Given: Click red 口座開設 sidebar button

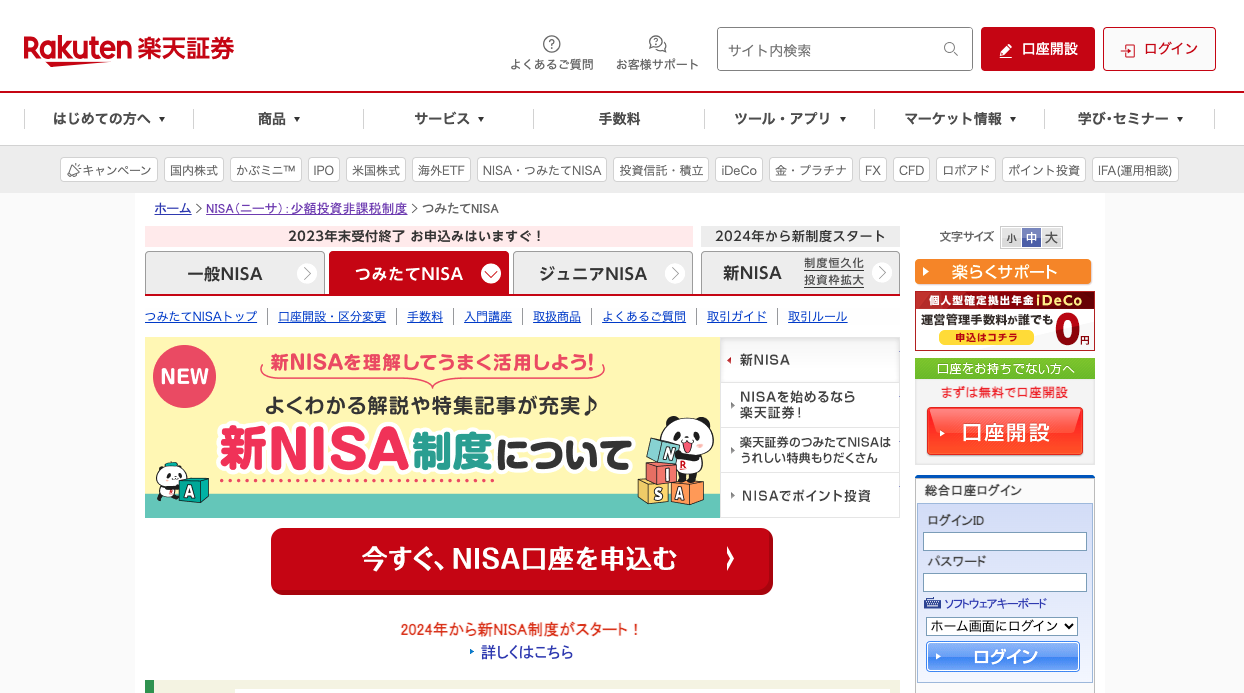Looking at the screenshot, I should click(x=1005, y=431).
